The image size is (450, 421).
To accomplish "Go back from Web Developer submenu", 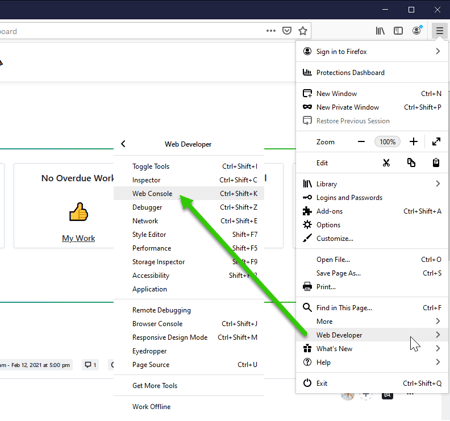I will [123, 144].
